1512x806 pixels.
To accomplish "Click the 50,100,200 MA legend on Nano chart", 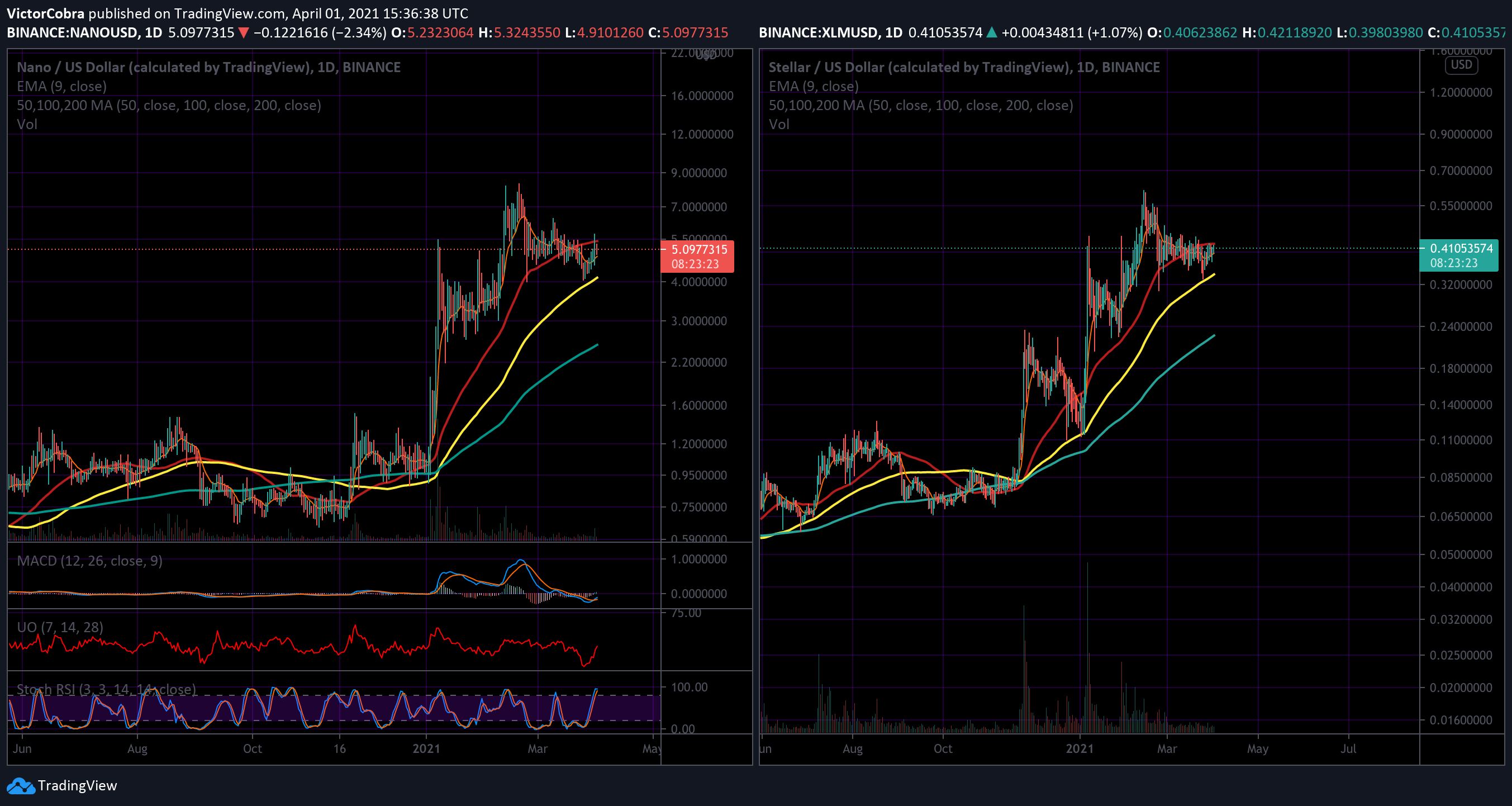I will [169, 105].
